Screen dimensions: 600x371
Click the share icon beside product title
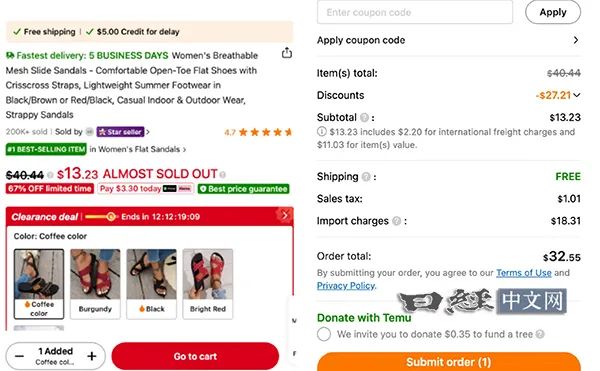click(287, 53)
